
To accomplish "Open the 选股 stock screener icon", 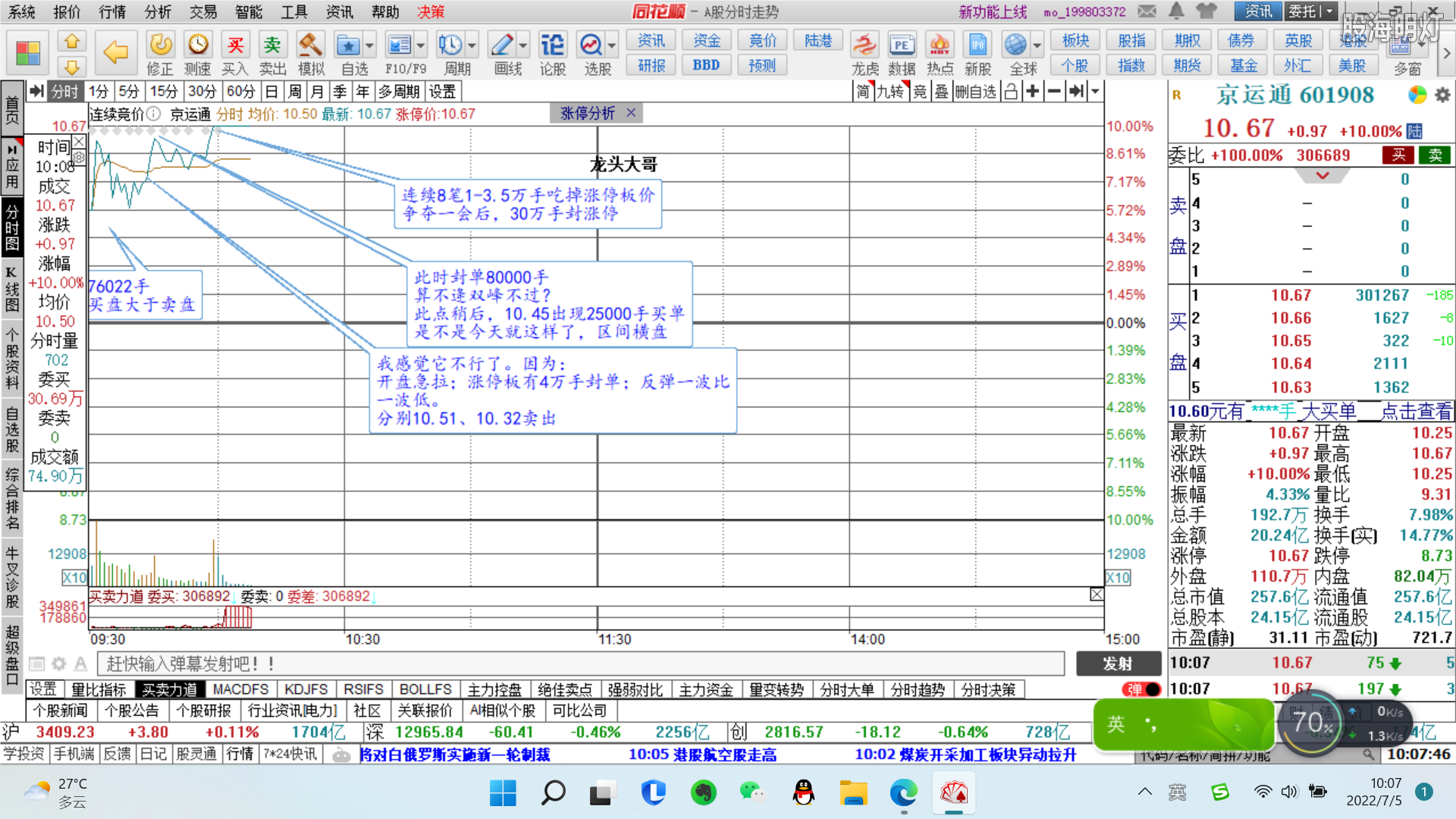I will (590, 45).
